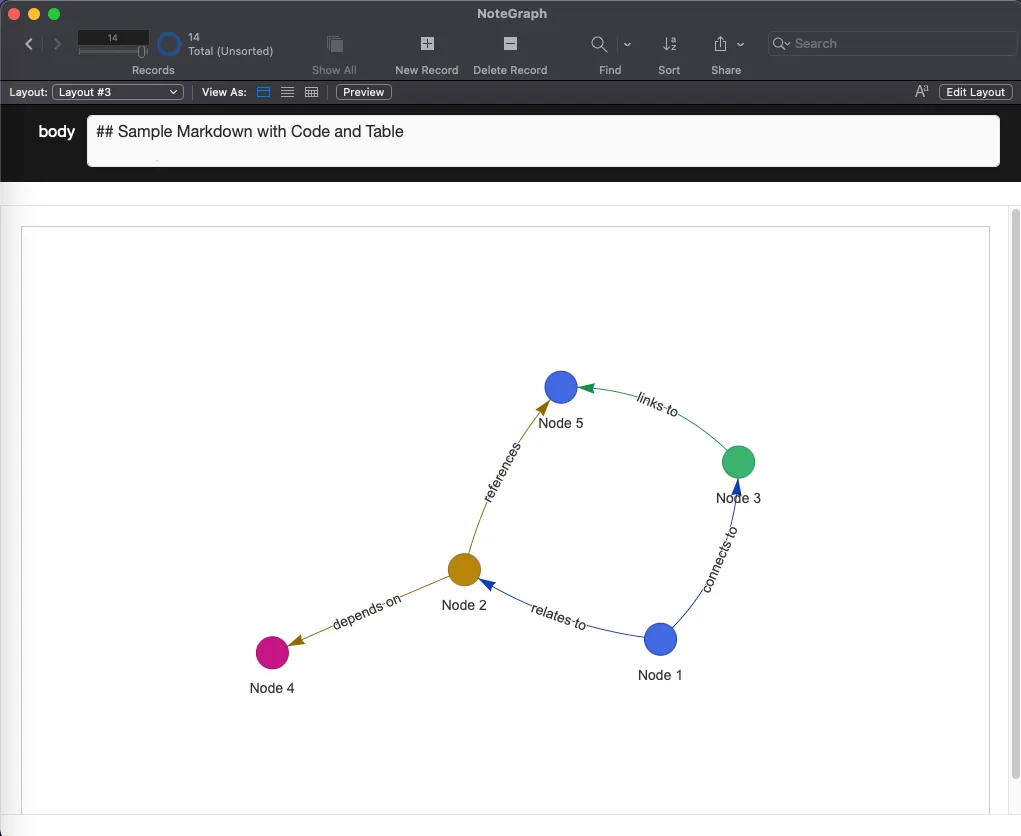Expand the Share dropdown arrow
Screen dimensions: 1021x836
click(741, 44)
